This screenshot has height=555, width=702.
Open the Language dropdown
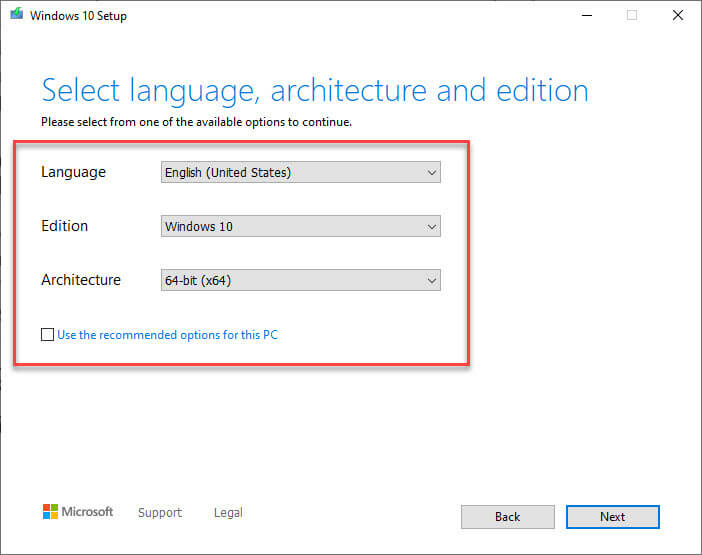[300, 172]
